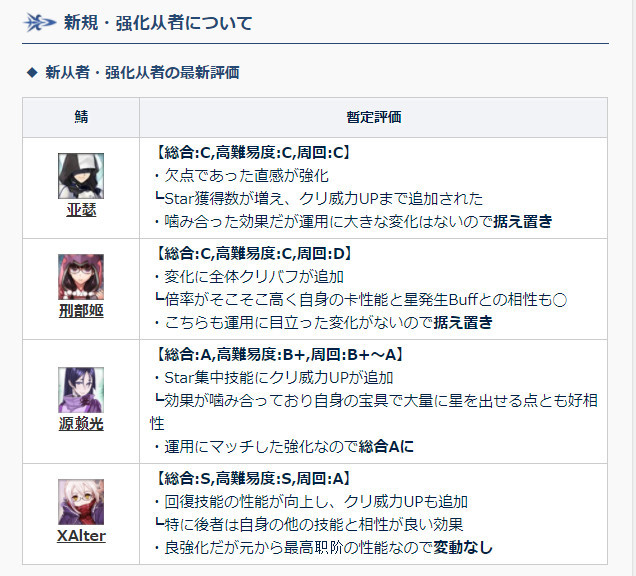Screen dimensions: 636x576
Task: Click the 暫定評価 column header
Action: [x=374, y=117]
